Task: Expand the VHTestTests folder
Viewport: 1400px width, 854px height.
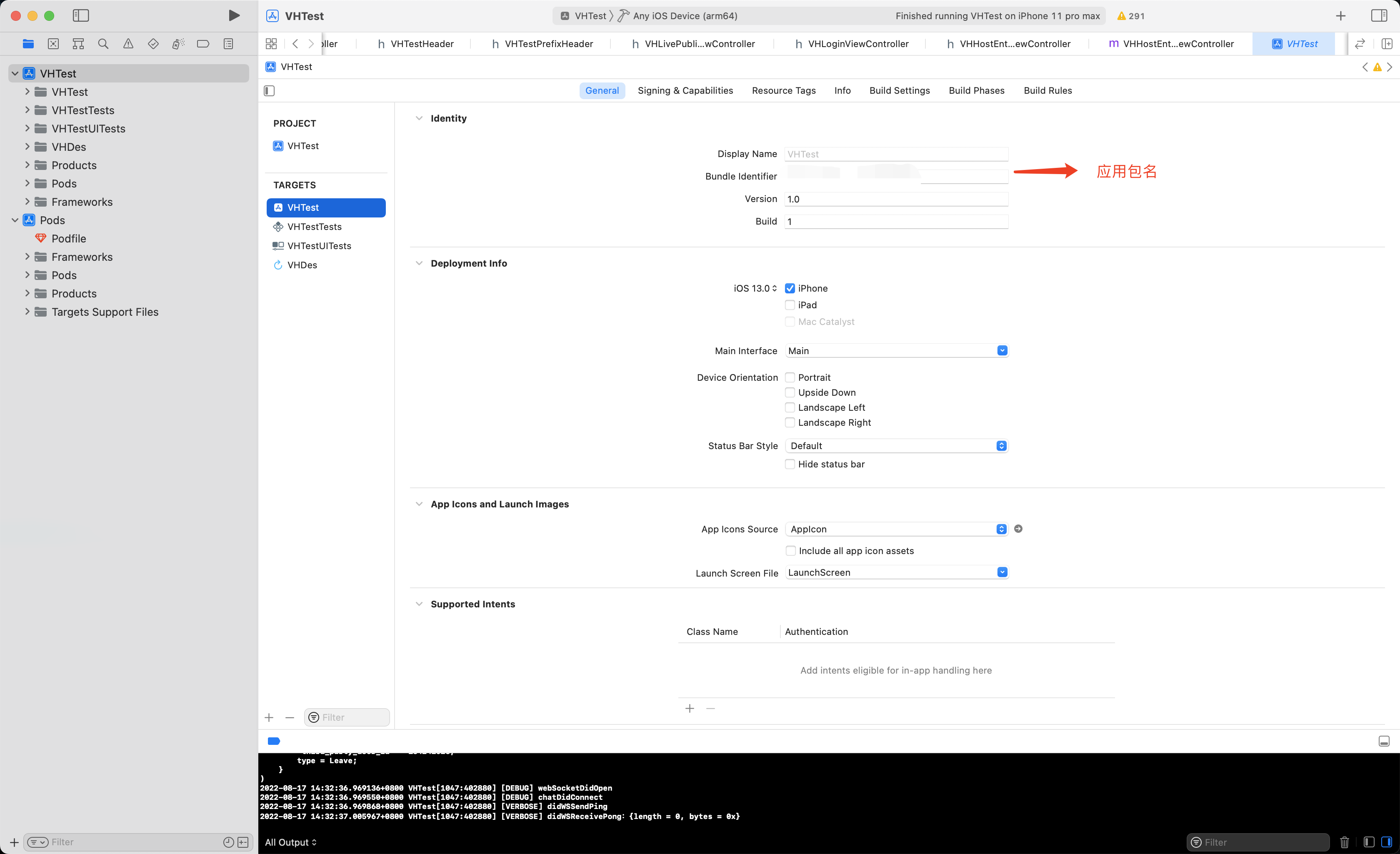Action: pos(27,110)
